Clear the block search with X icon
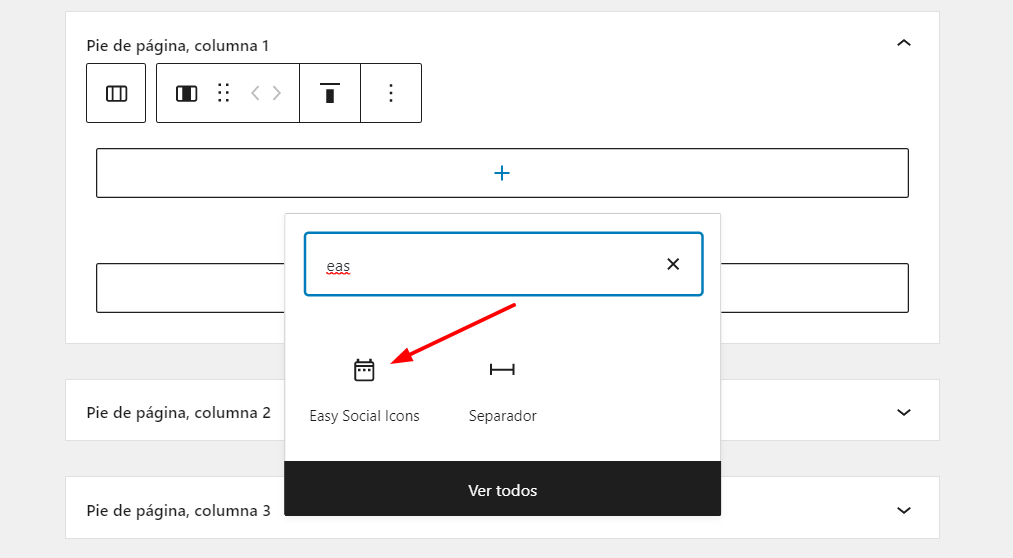This screenshot has height=558, width=1013. coord(673,264)
